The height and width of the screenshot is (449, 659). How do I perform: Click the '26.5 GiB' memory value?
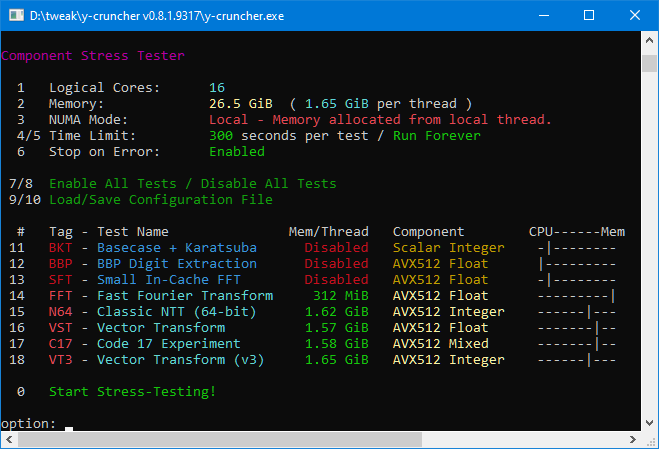(x=241, y=103)
